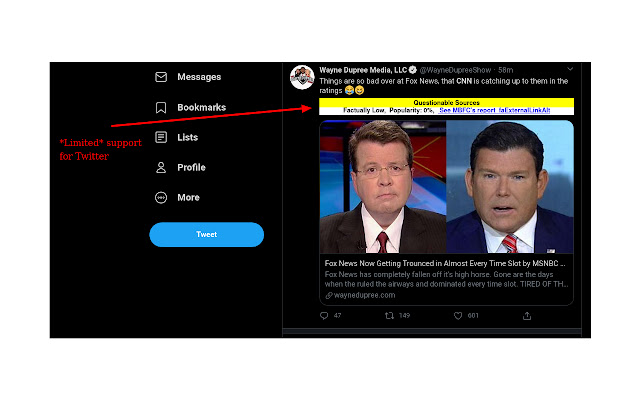Viewport: 640px width, 400px height.
Task: Click the waynedupree.com link domain
Action: click(x=364, y=295)
